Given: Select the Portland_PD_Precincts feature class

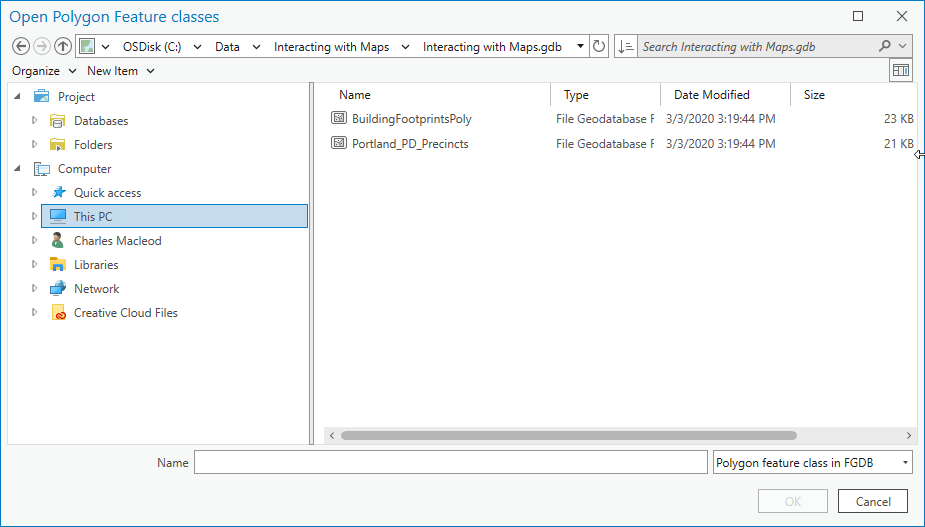Looking at the screenshot, I should pos(410,144).
